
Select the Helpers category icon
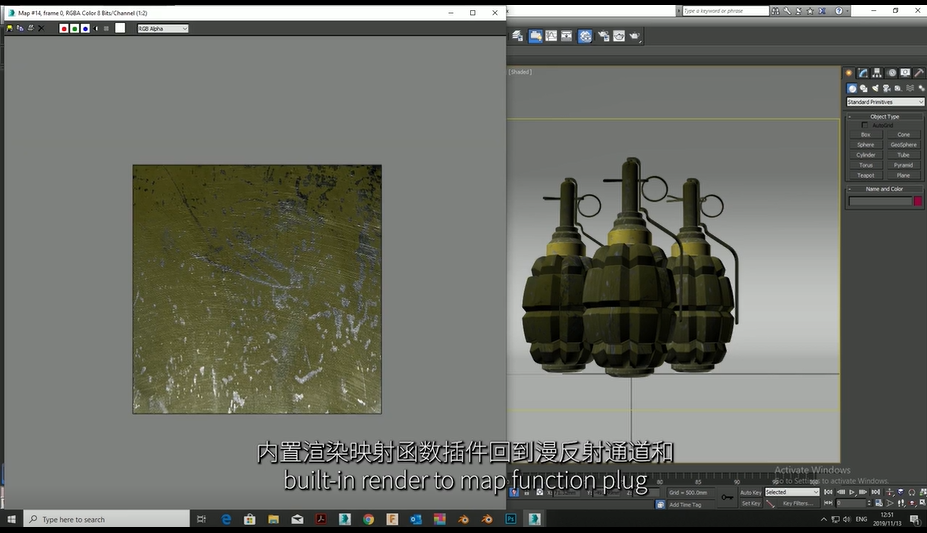point(898,88)
